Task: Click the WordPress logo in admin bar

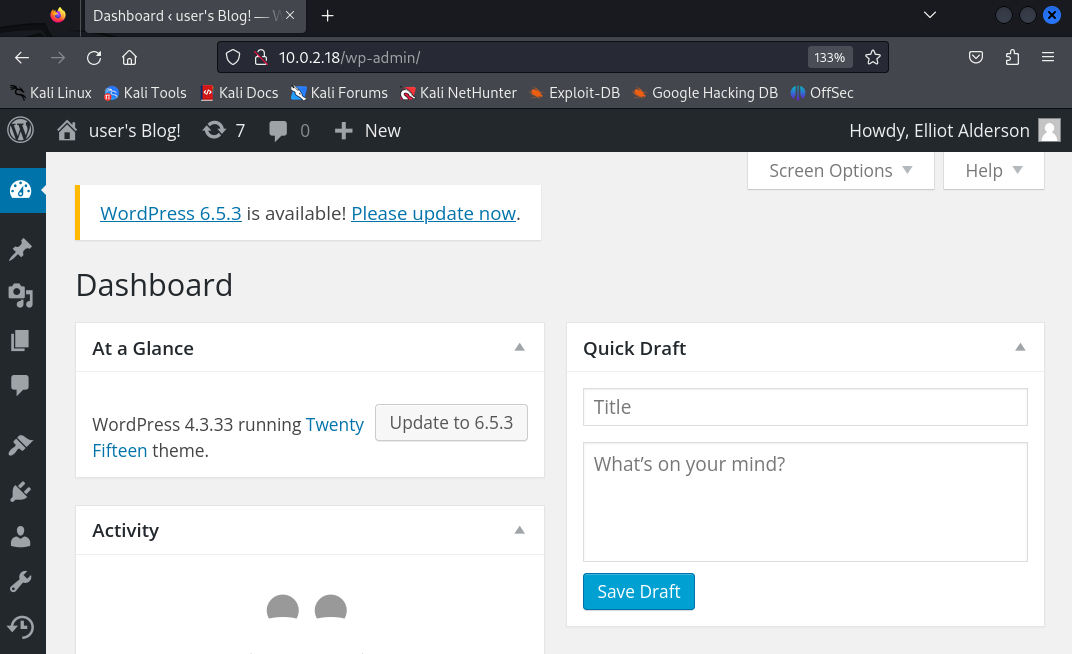Action: click(x=21, y=130)
